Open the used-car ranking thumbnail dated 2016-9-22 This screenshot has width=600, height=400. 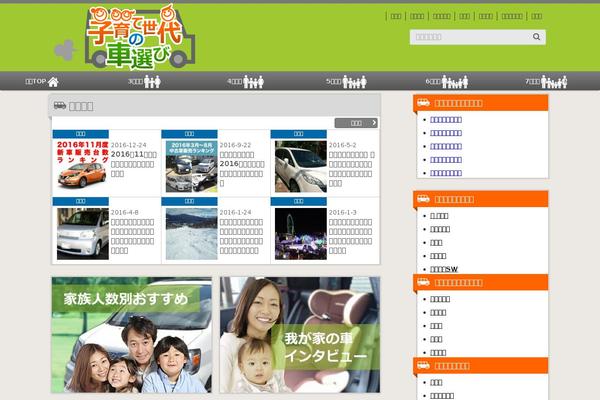point(191,166)
